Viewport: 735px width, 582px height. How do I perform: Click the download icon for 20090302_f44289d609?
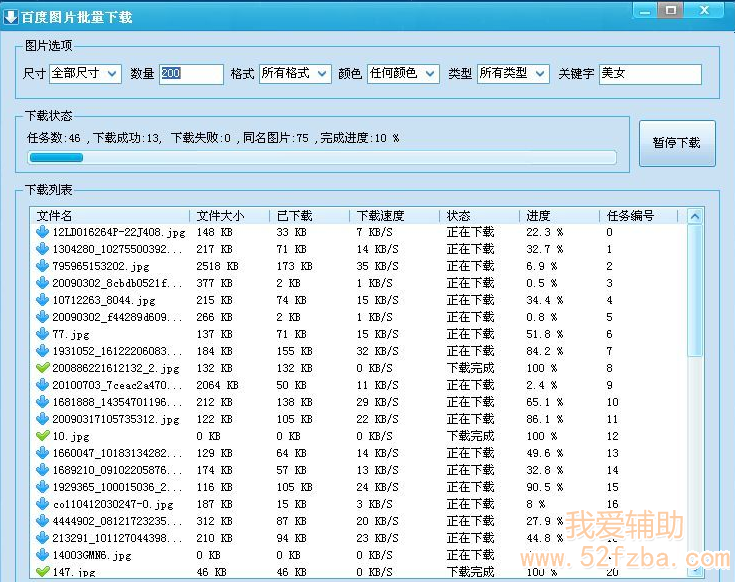[x=43, y=317]
